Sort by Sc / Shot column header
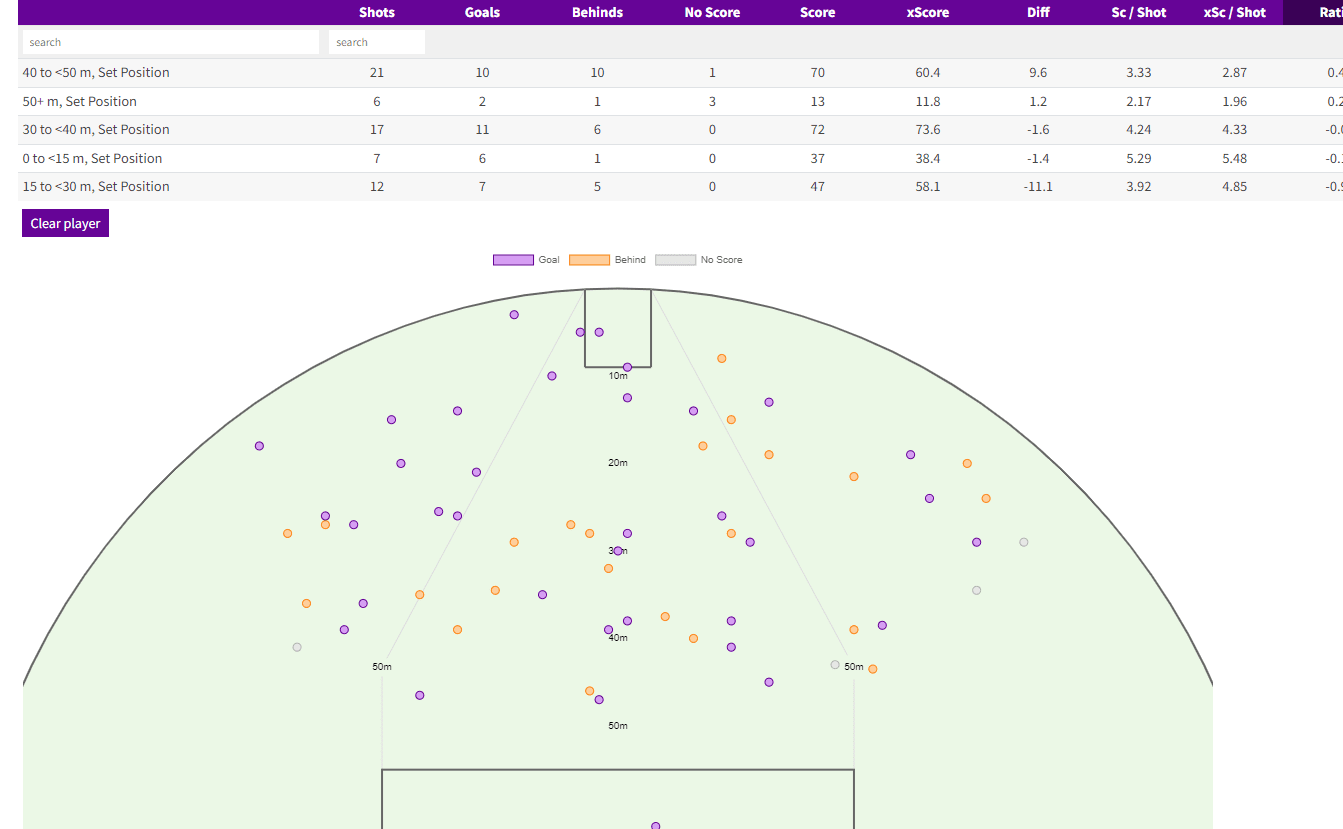Image resolution: width=1343 pixels, height=829 pixels. click(x=1138, y=13)
